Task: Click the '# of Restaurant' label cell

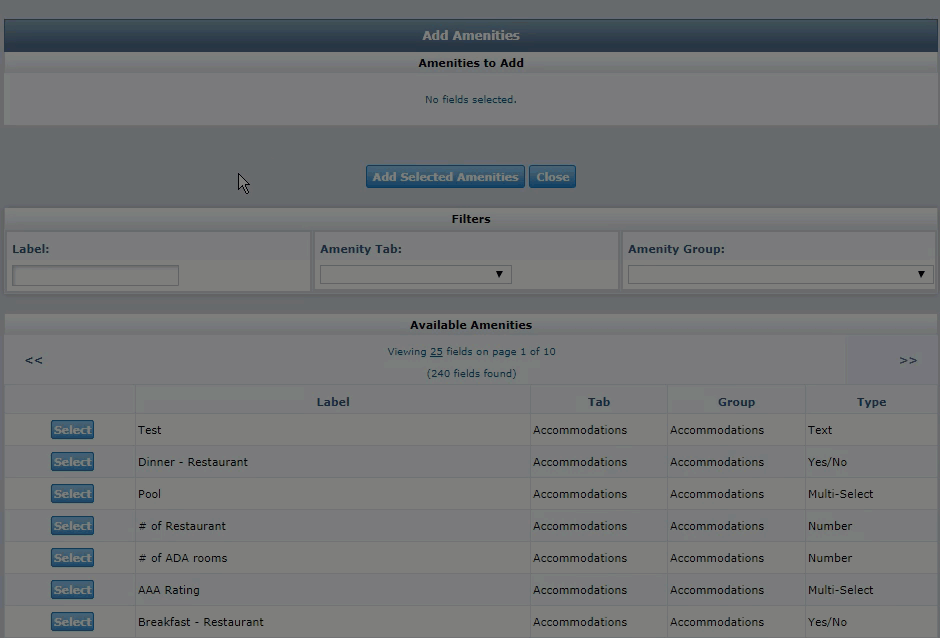Action: click(x=333, y=526)
